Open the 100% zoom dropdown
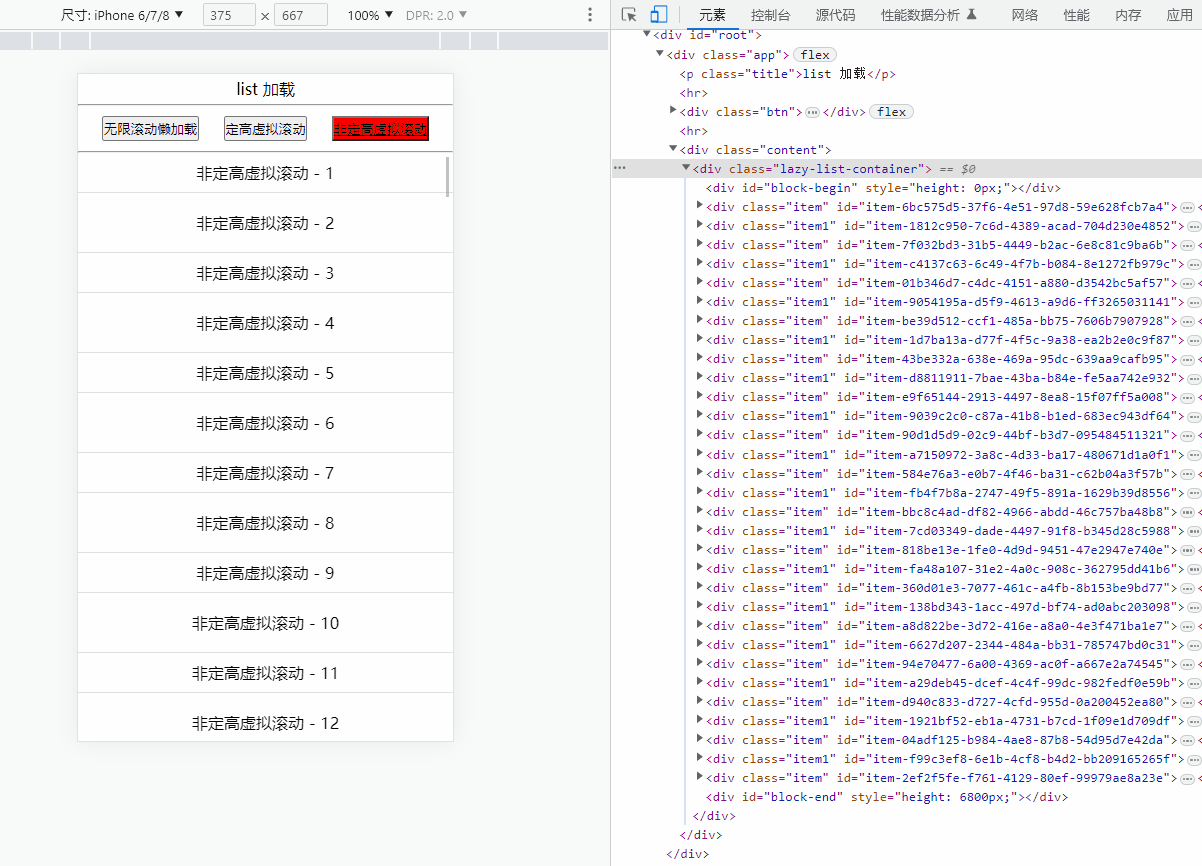Viewport: 1202px width, 866px height. pyautogui.click(x=370, y=15)
